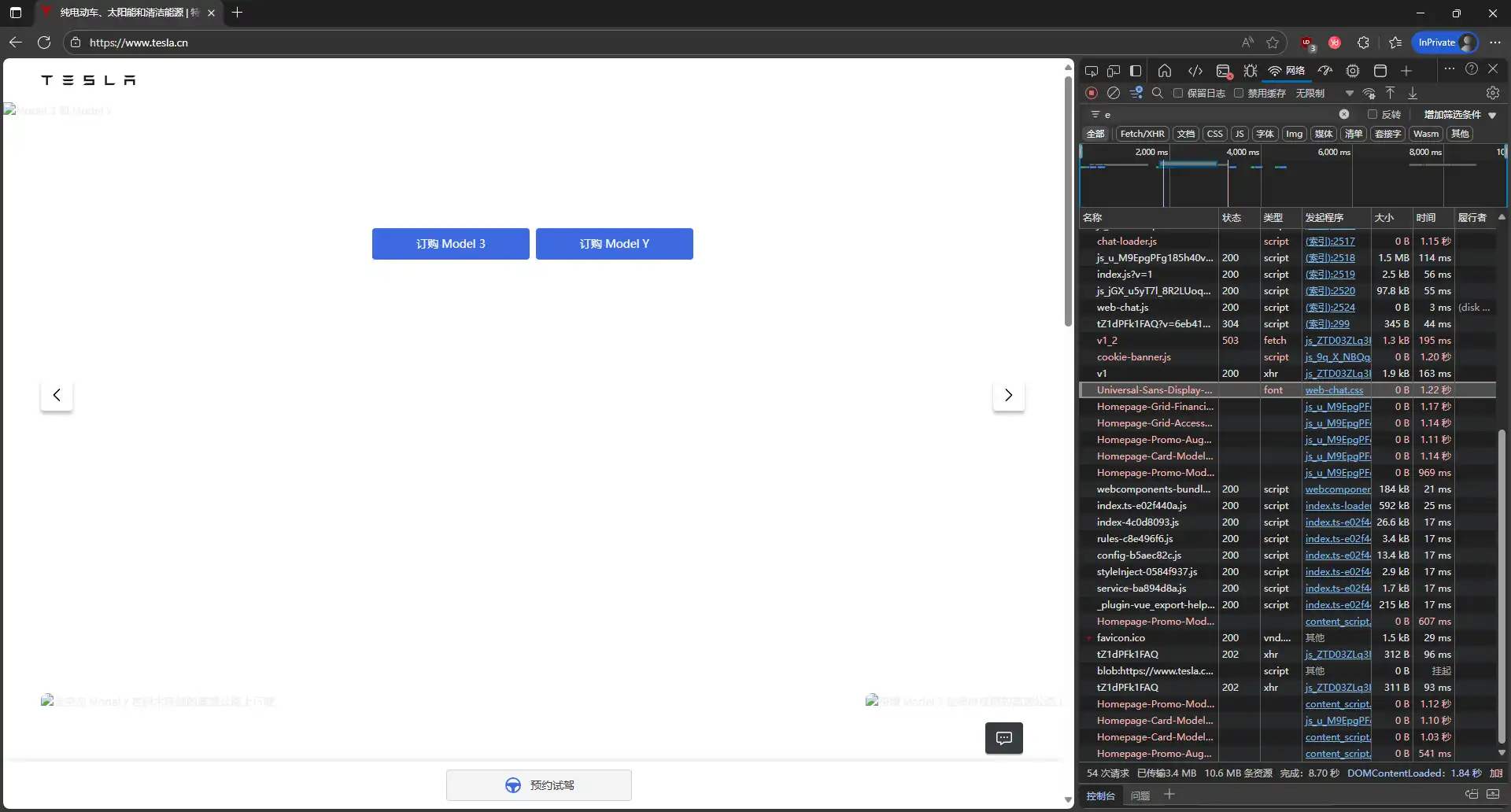This screenshot has height=812, width=1511.
Task: Click the 预约试驾 button
Action: (539, 785)
